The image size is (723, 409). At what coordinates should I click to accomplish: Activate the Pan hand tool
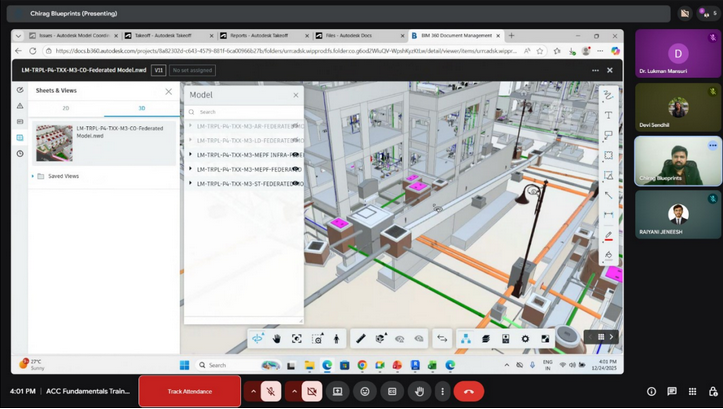(277, 339)
